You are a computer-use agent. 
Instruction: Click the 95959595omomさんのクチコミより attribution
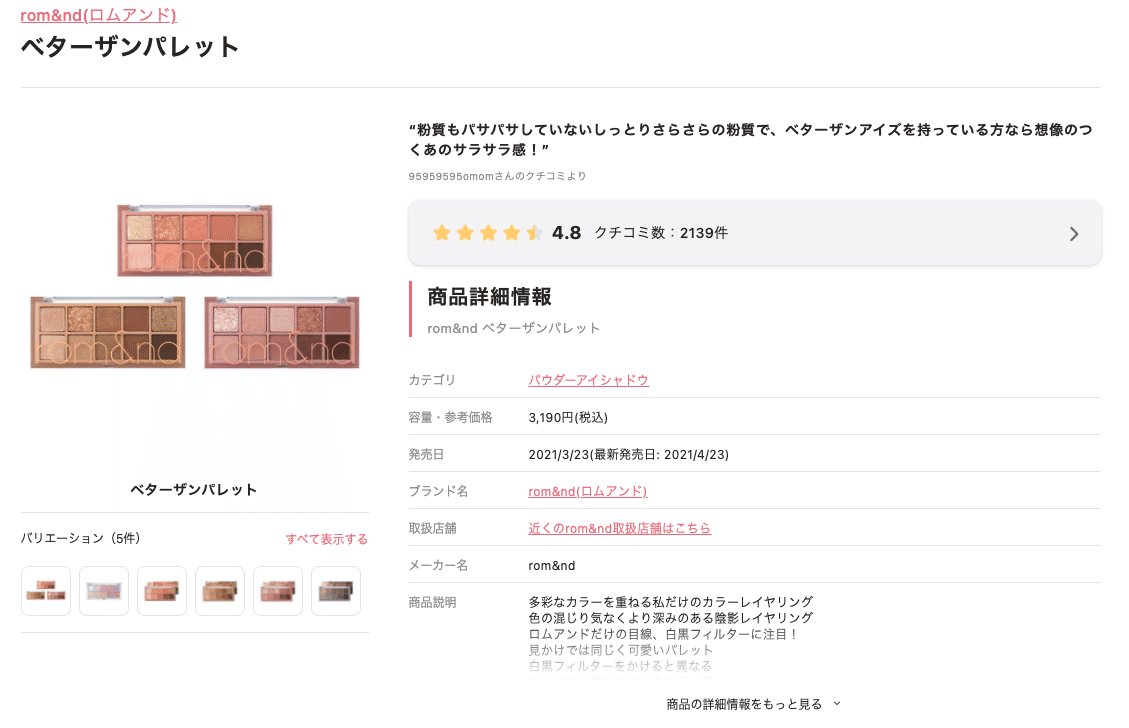[497, 176]
